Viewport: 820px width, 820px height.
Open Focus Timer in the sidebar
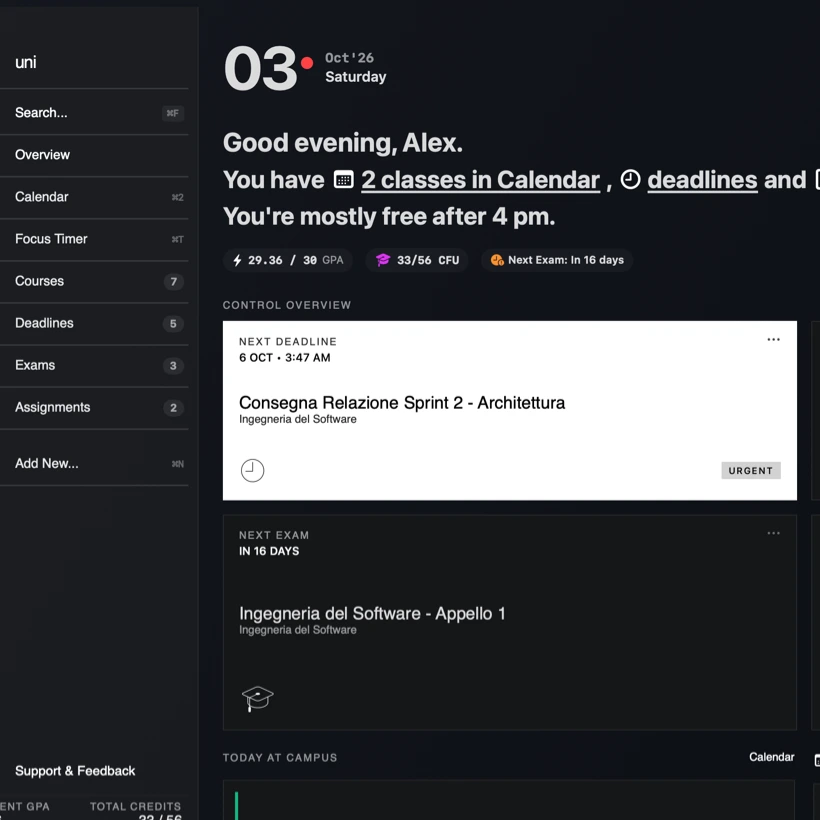tap(94, 239)
